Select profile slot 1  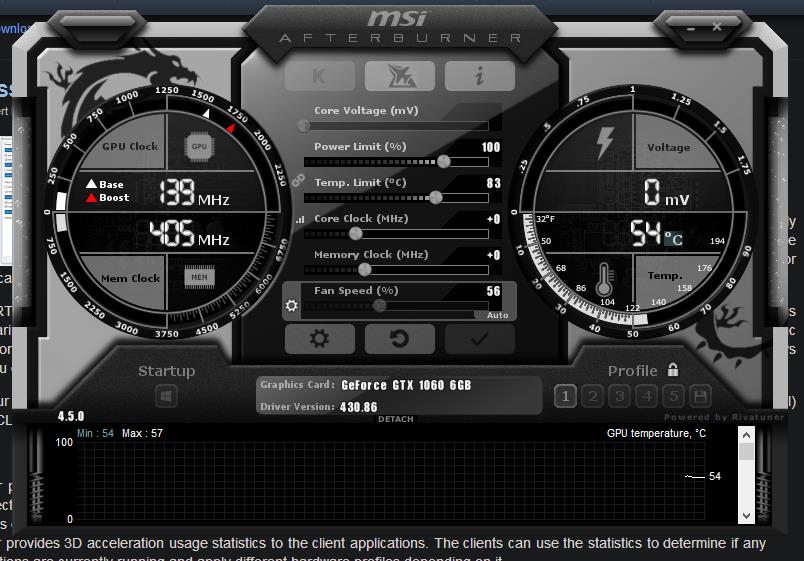click(566, 396)
